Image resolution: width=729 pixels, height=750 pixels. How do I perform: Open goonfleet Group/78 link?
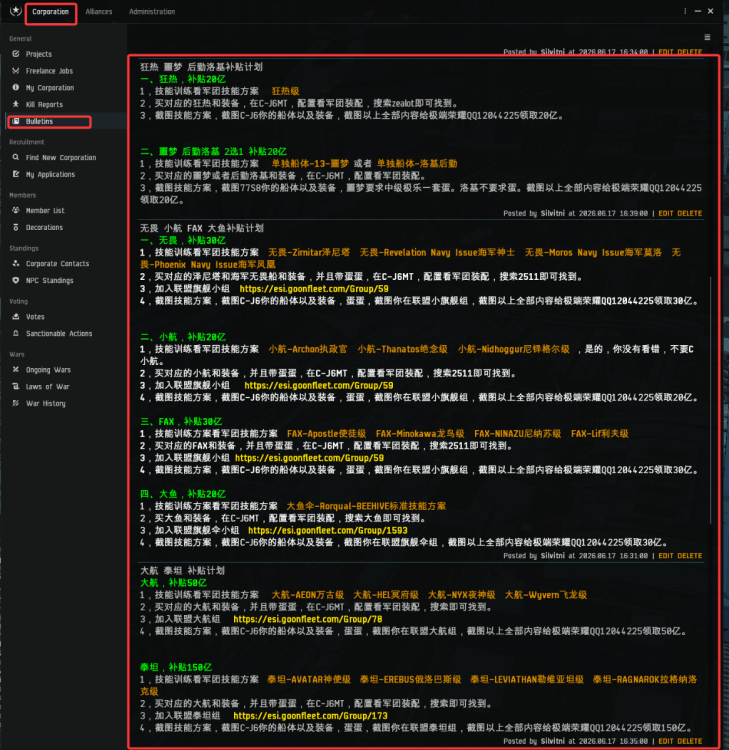pyautogui.click(x=308, y=619)
